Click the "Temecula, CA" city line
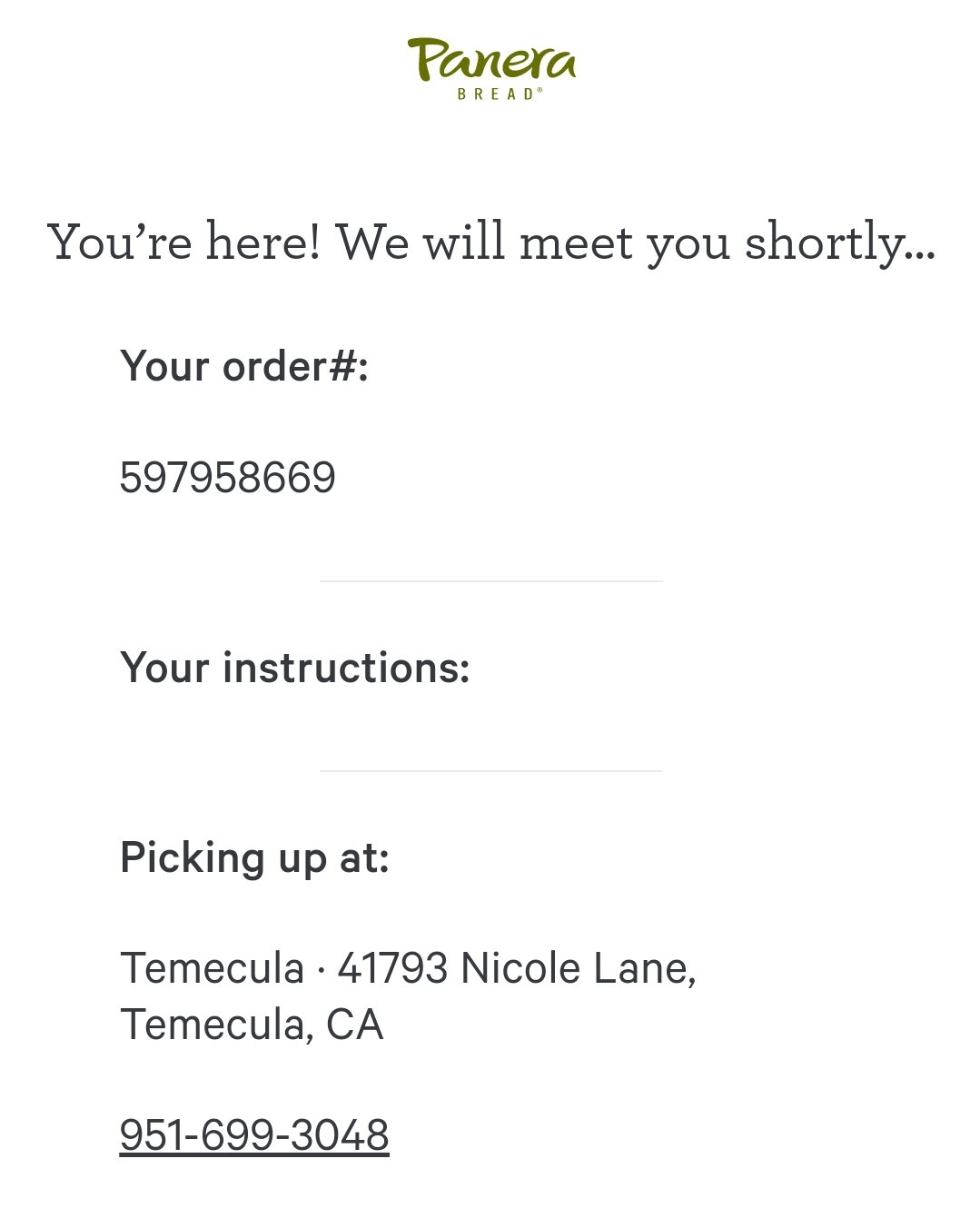980x1218 pixels. tap(252, 1025)
